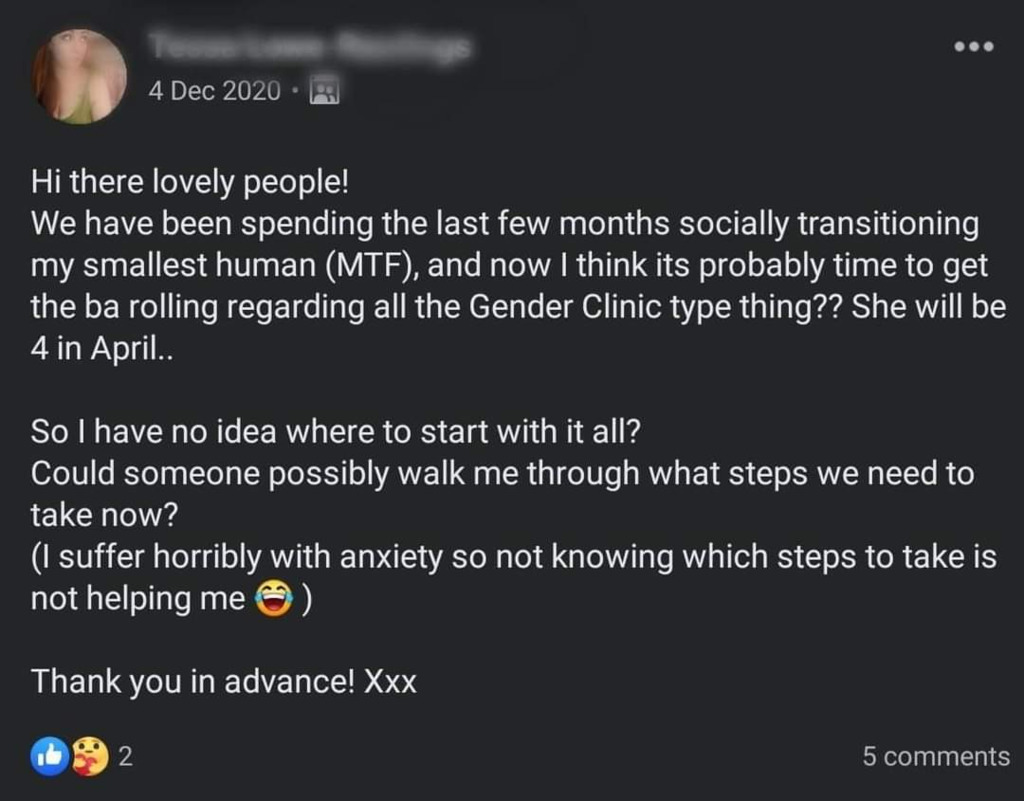The width and height of the screenshot is (1024, 801).
Task: Open the "5 comments" link
Action: [x=936, y=757]
